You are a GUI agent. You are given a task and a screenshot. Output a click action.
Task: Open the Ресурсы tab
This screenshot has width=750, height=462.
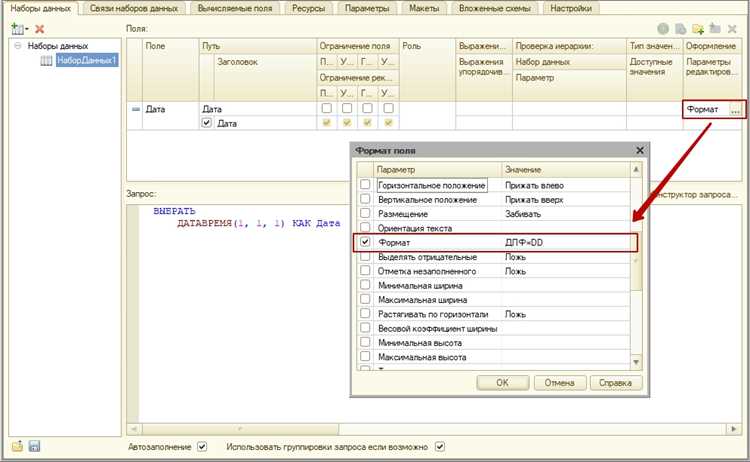click(x=308, y=8)
